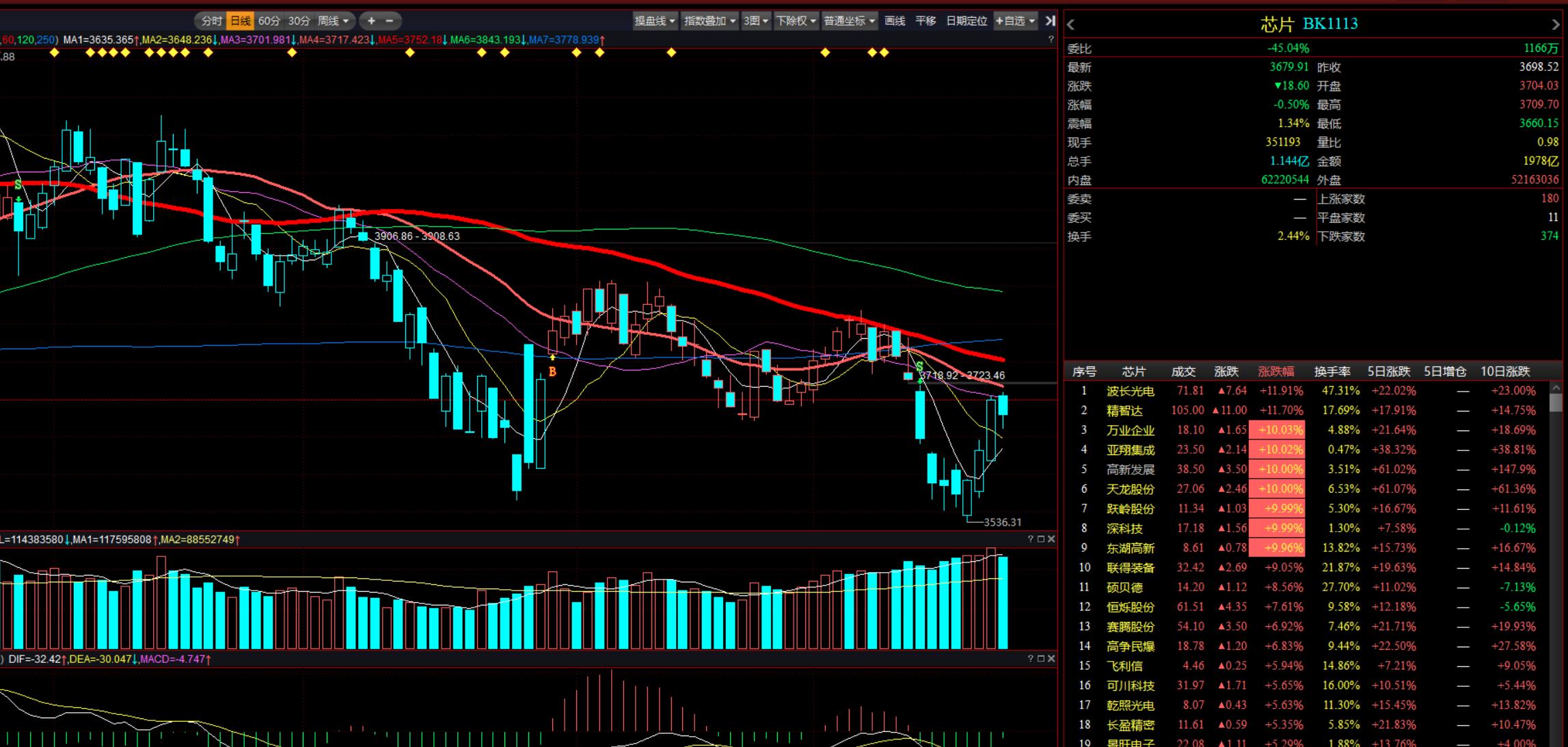Screen dimensions: 1568x747
Task: Open the 下除权 adjustment dropdown
Action: (796, 21)
